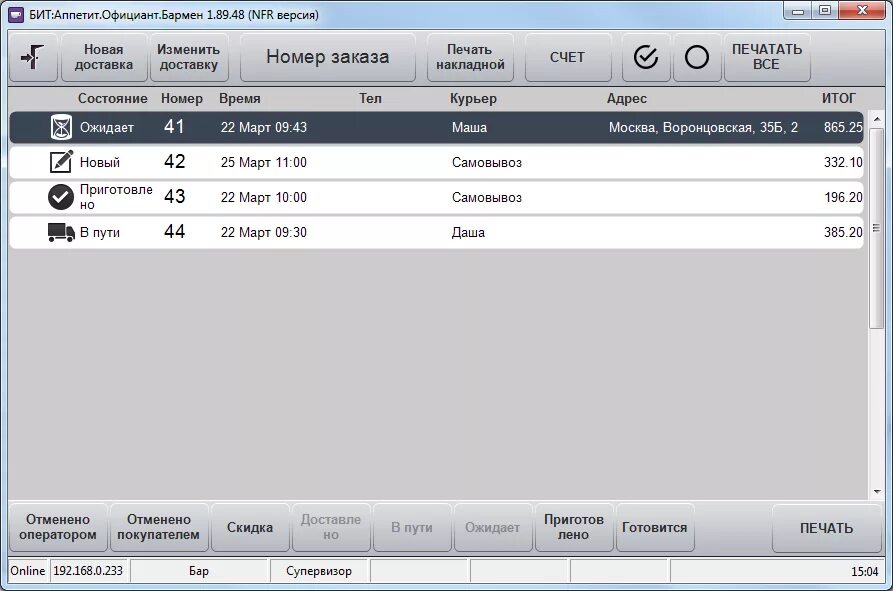Click Печать накладной button
Image resolution: width=893 pixels, height=591 pixels.
[470, 57]
